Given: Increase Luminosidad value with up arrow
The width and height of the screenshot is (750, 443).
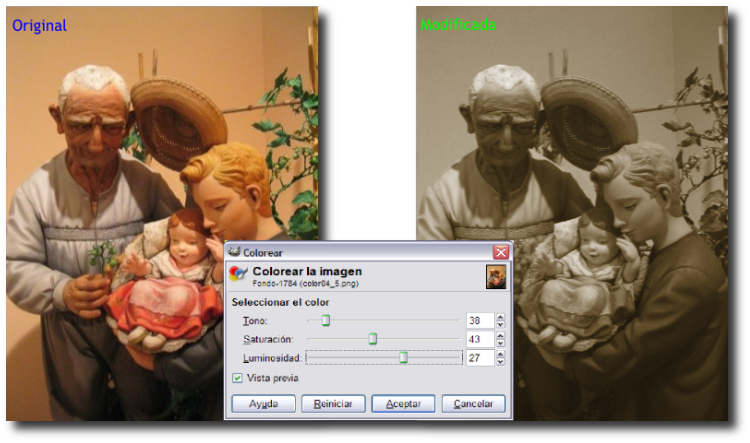Looking at the screenshot, I should tap(500, 353).
